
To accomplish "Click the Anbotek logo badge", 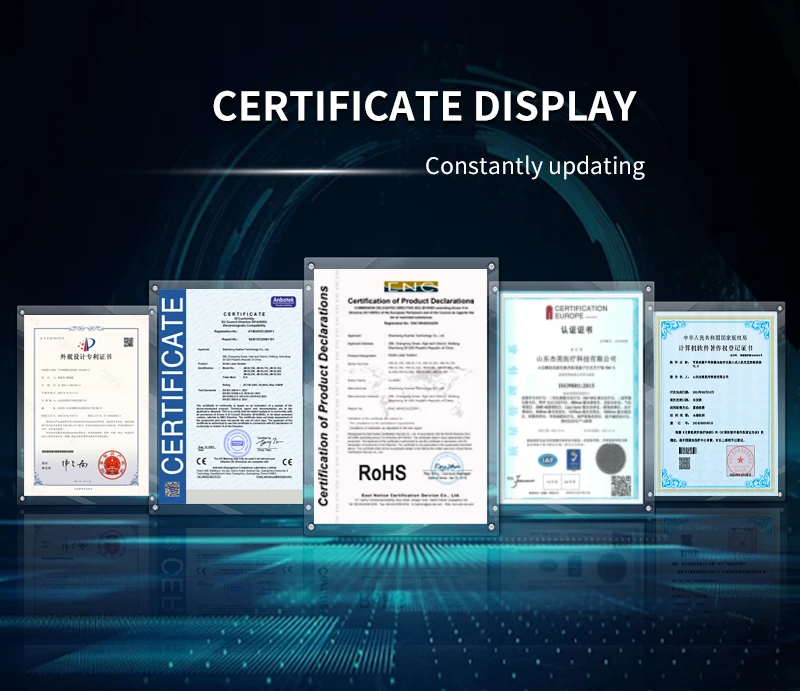I will [x=283, y=302].
